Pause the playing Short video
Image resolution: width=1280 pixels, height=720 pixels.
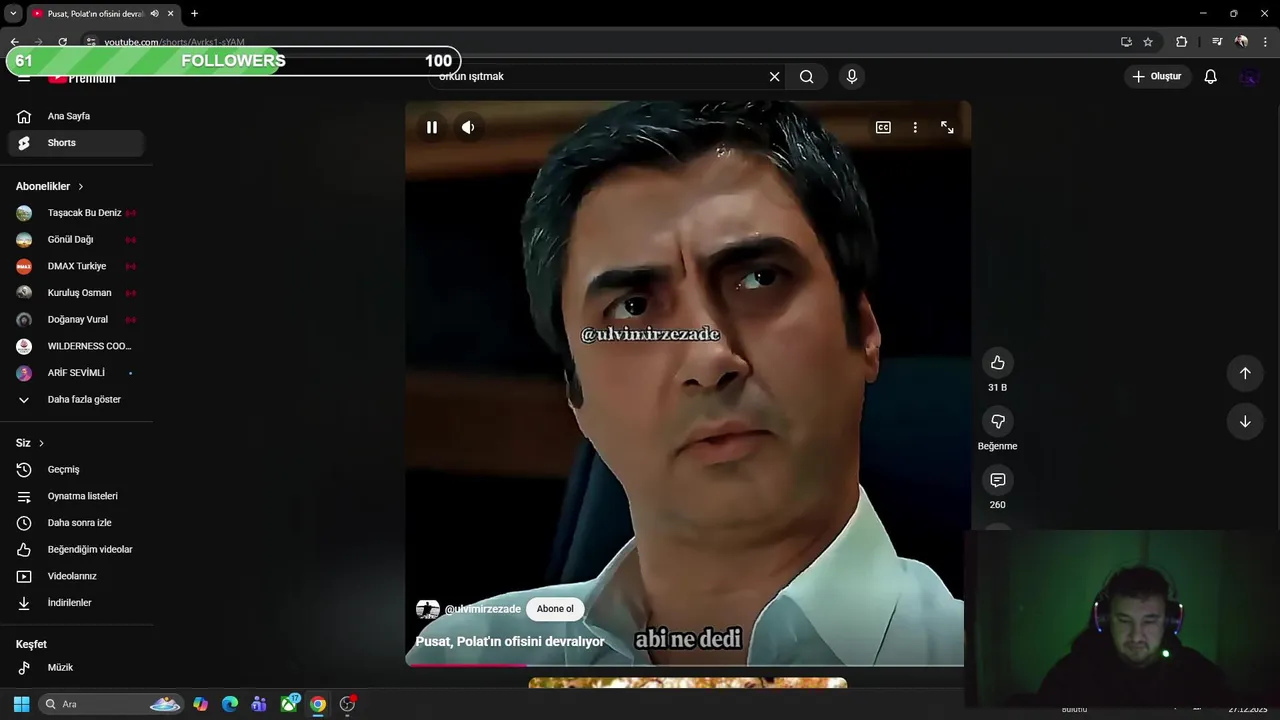point(432,127)
